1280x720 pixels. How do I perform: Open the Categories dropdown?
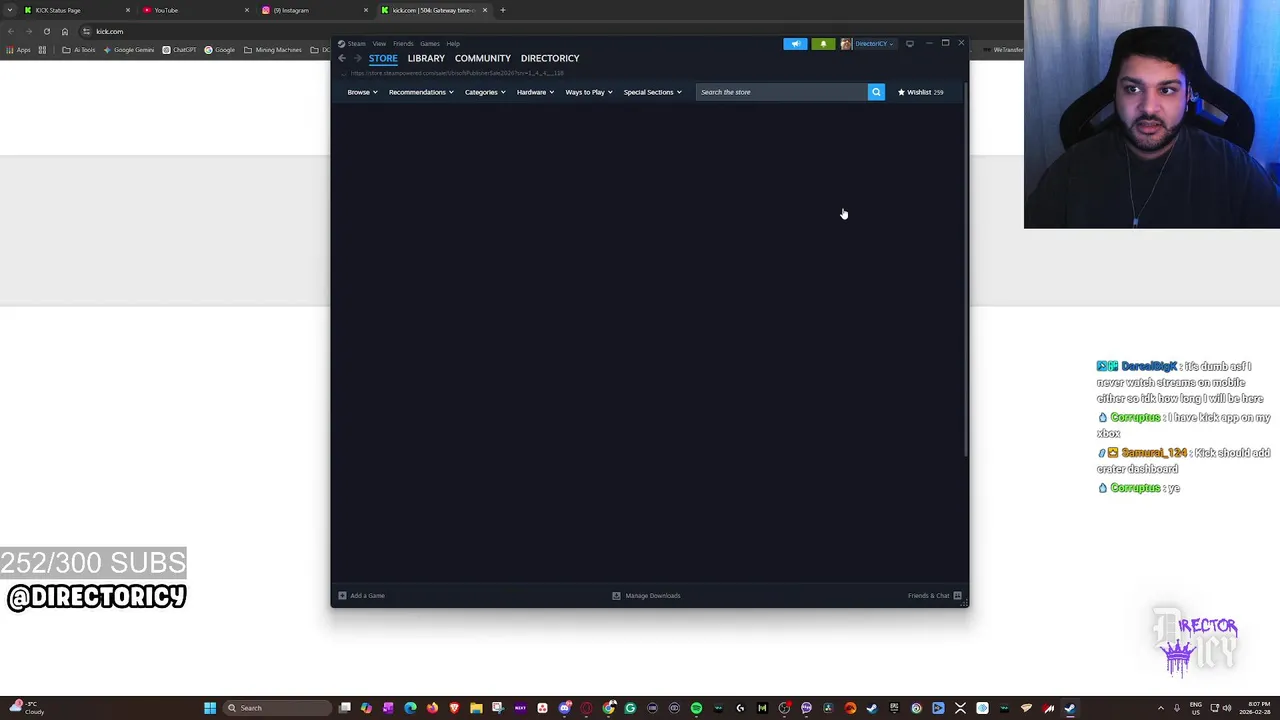(x=485, y=92)
